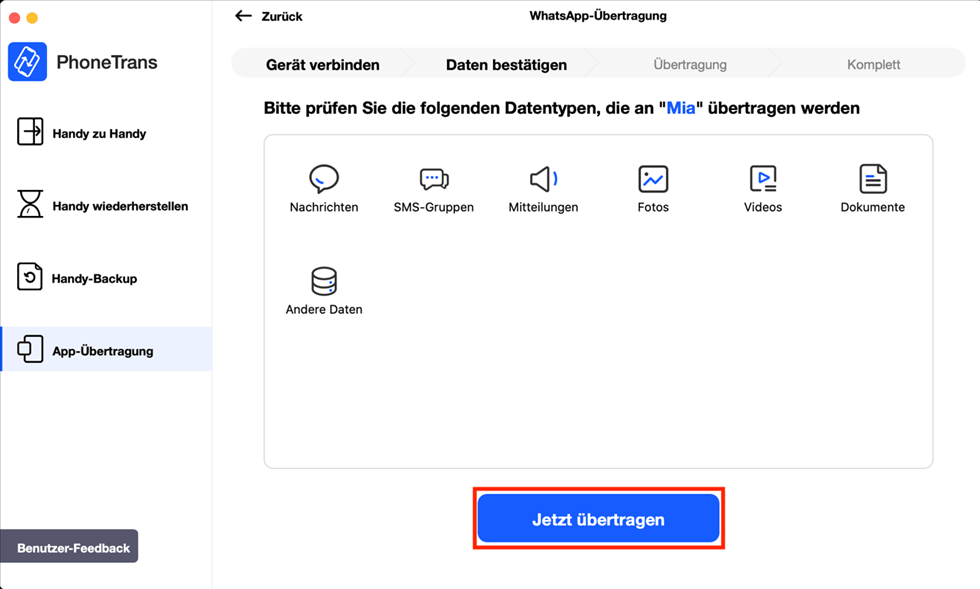The width and height of the screenshot is (980, 589).
Task: Go to Komplett step
Action: pos(874,64)
